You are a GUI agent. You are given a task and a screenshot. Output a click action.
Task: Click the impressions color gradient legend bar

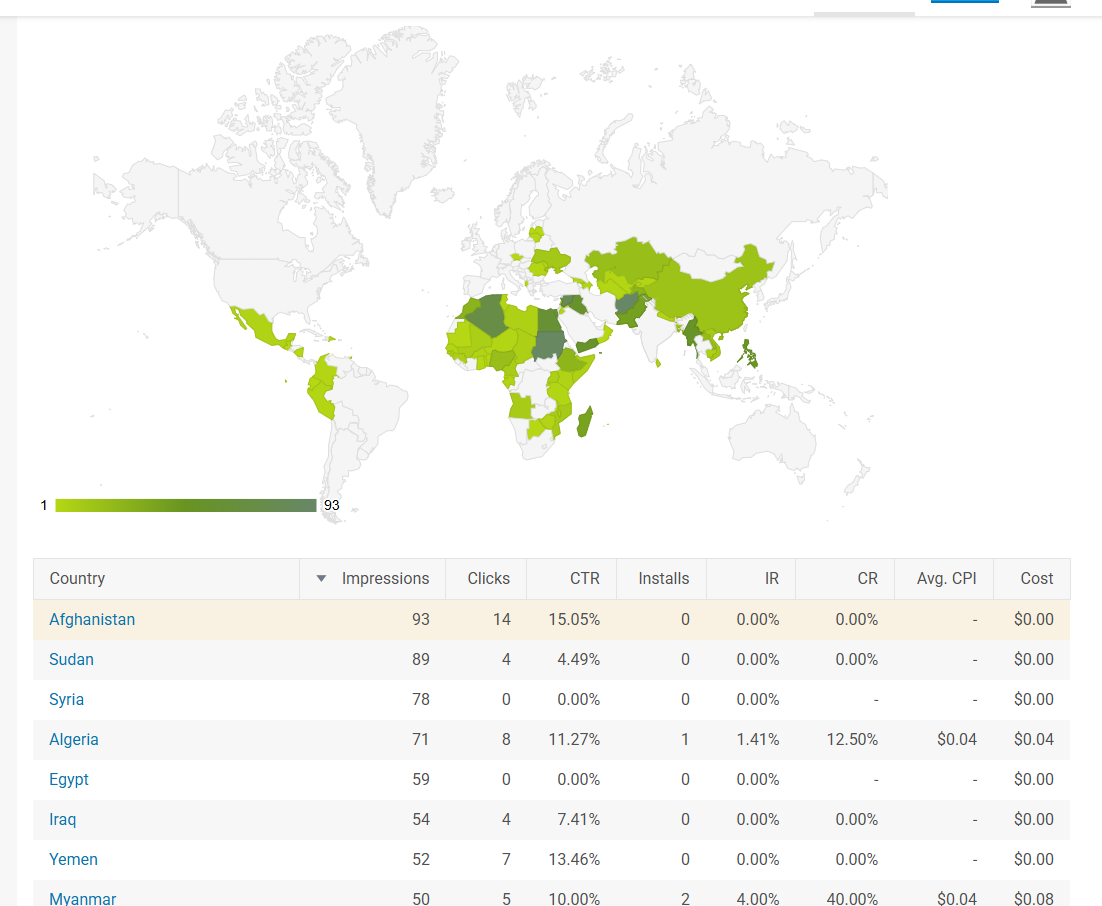coord(186,505)
